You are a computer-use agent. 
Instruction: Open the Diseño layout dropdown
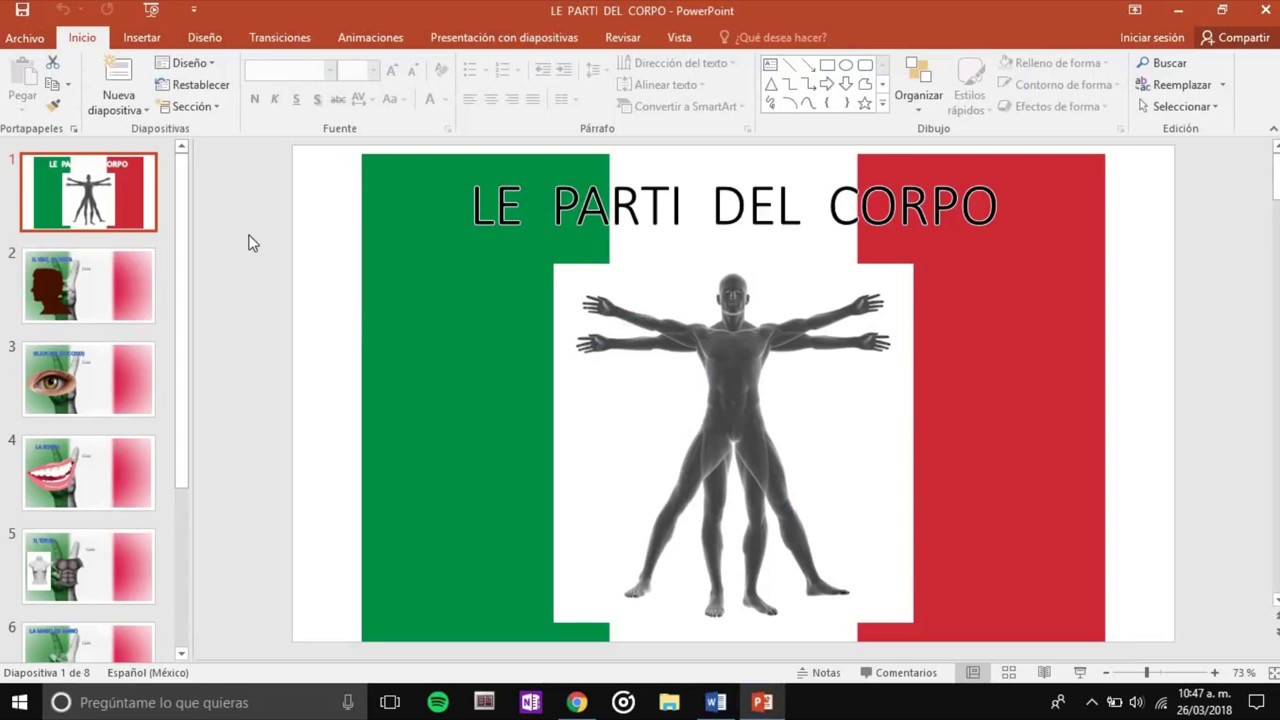pos(185,63)
